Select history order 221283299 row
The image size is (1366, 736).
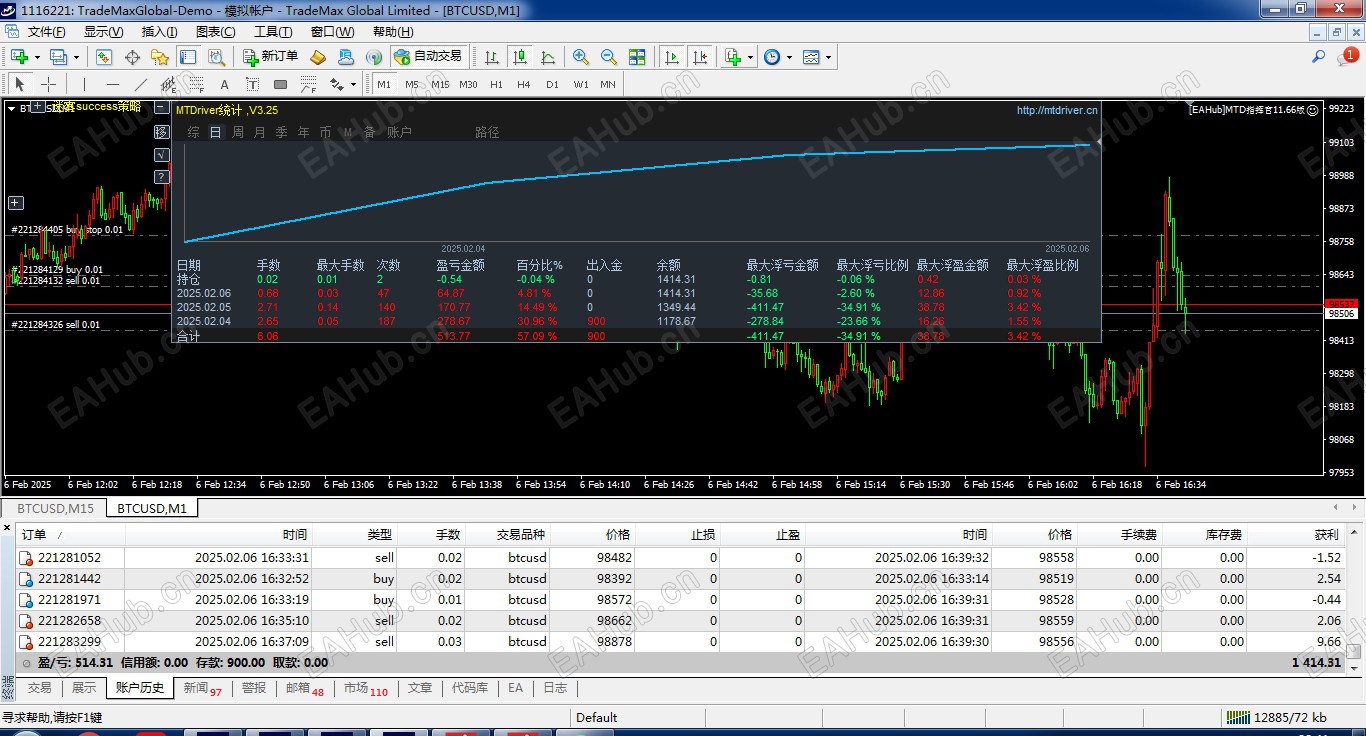pyautogui.click(x=680, y=642)
